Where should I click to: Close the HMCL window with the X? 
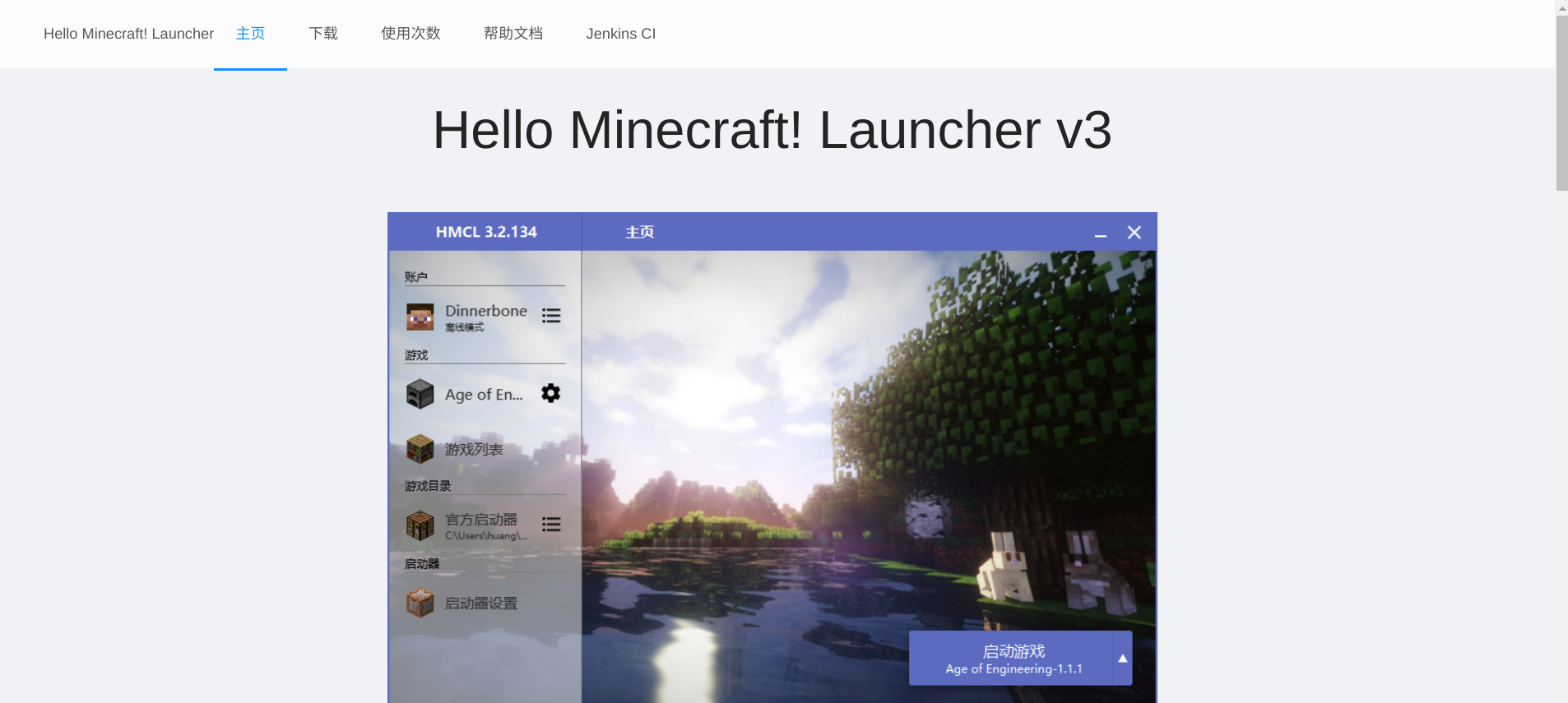click(1134, 233)
